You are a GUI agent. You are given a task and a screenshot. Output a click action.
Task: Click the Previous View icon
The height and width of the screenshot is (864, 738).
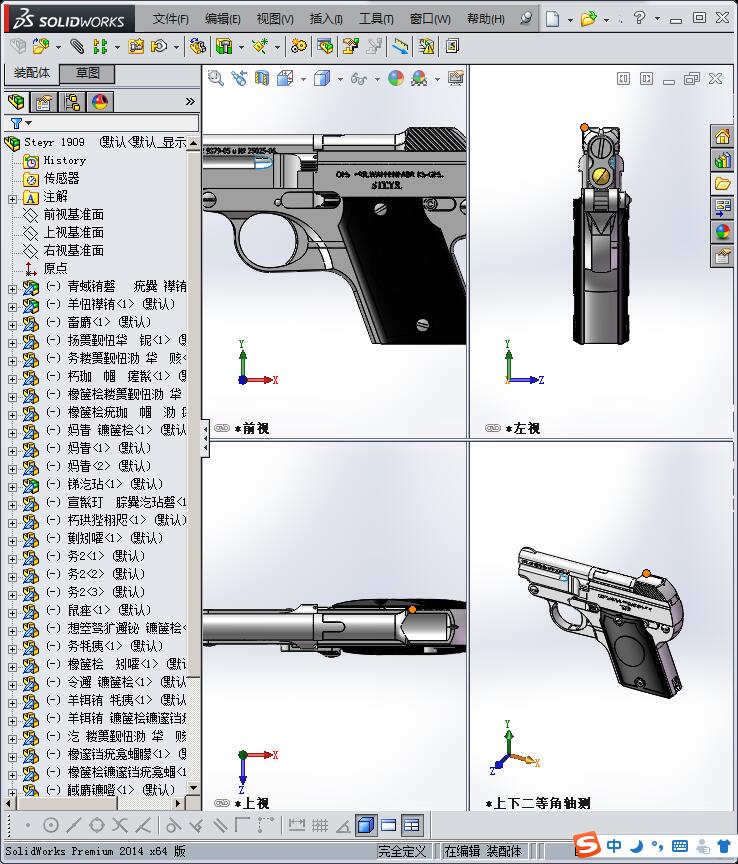239,78
